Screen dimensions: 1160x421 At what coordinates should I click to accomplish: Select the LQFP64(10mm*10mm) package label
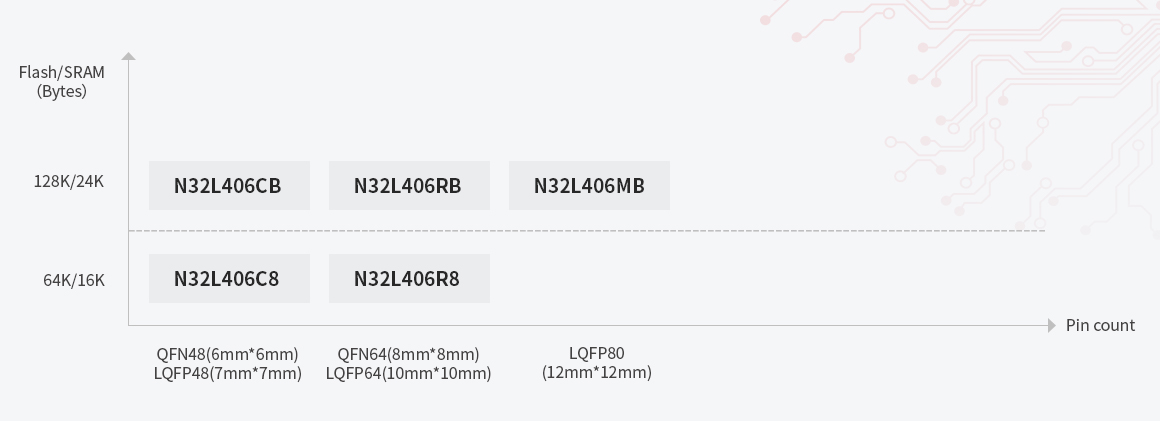tap(408, 373)
